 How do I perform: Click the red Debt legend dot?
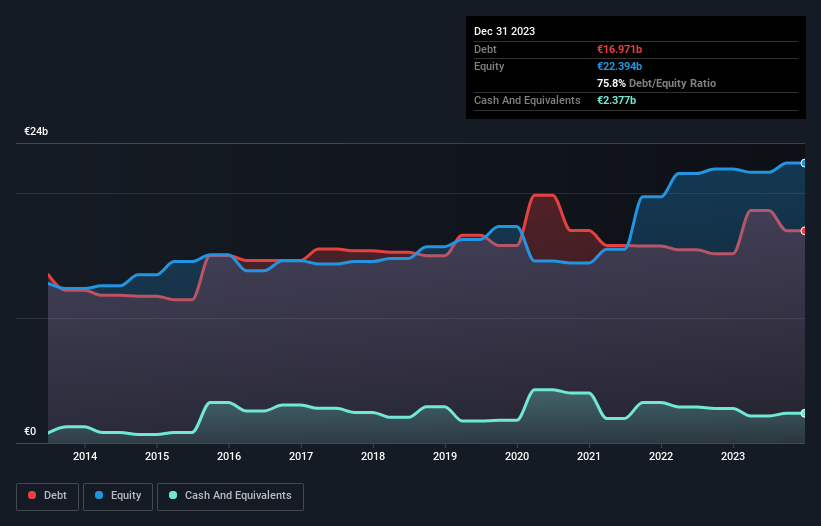(32, 495)
